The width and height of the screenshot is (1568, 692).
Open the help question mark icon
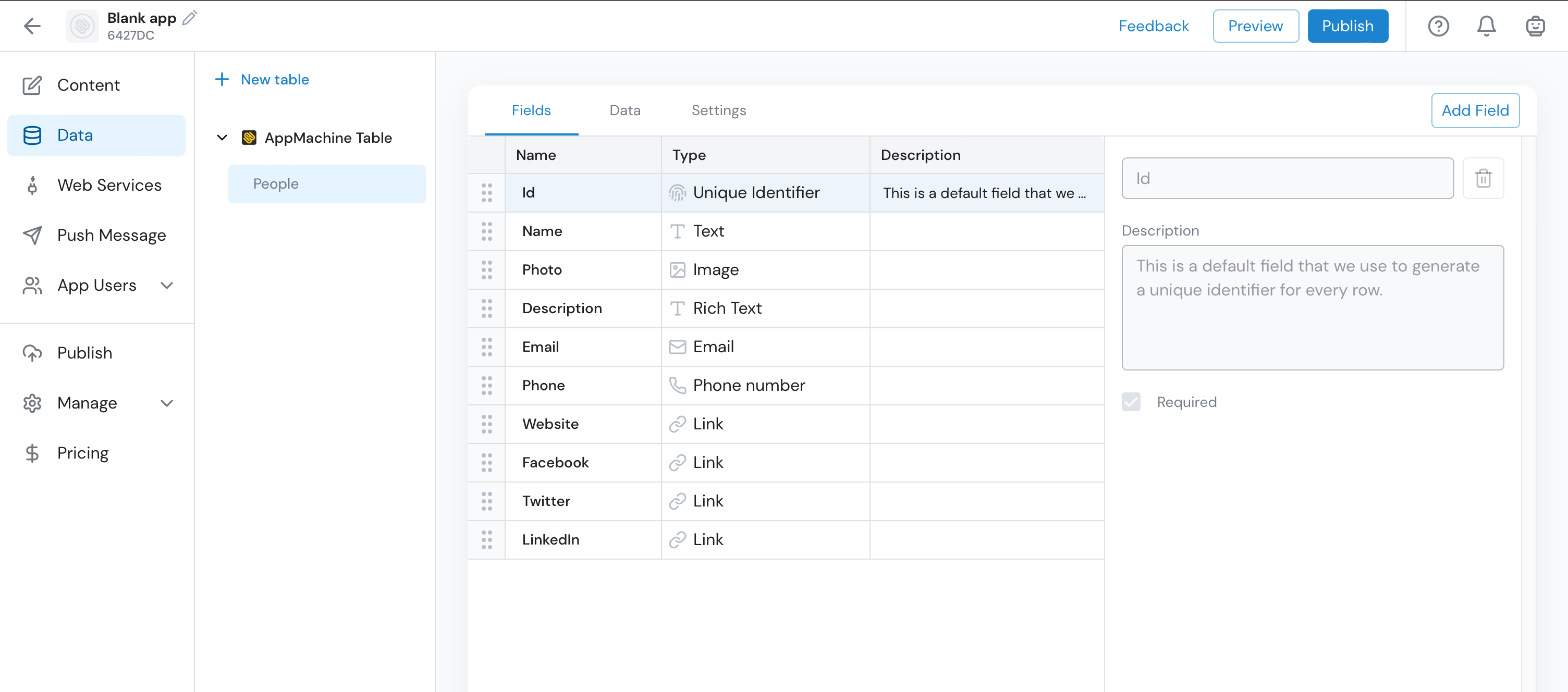point(1438,26)
